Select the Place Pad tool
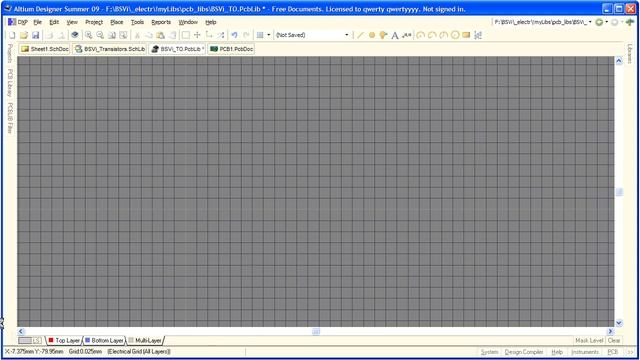This screenshot has height=360, width=640. [371, 35]
